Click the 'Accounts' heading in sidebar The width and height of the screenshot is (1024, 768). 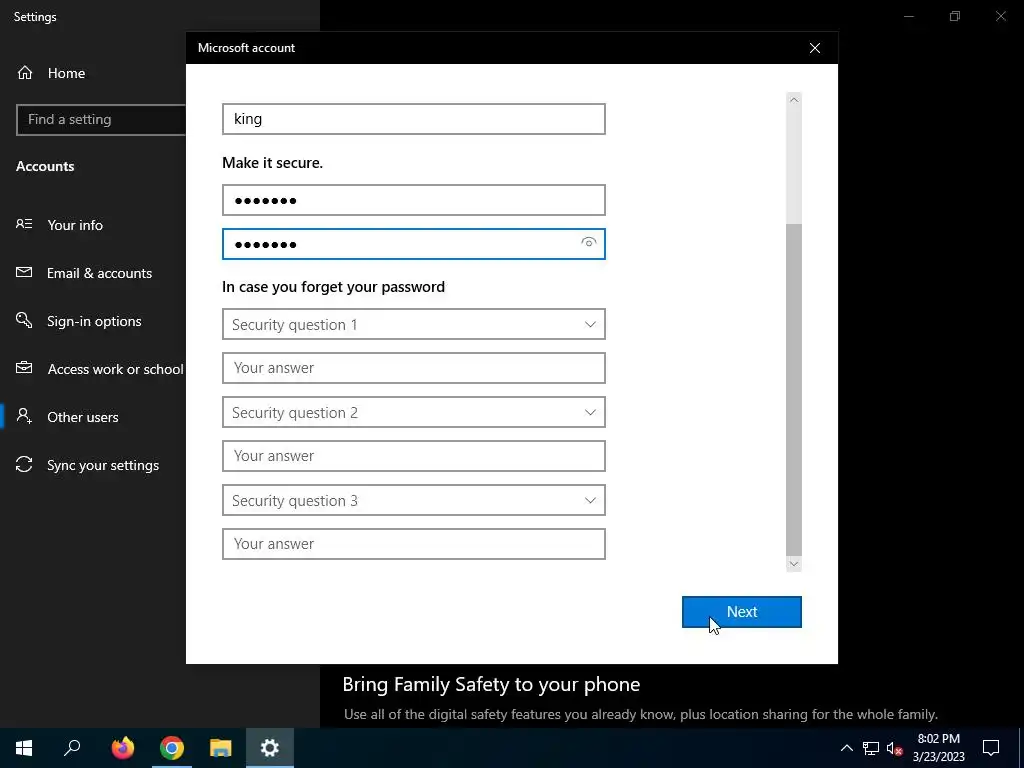click(x=45, y=166)
